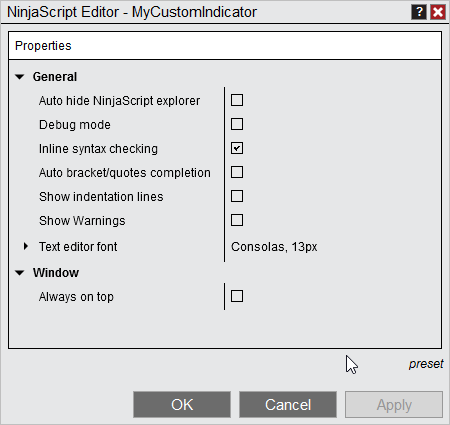
Task: Open the preset link
Action: 426,364
